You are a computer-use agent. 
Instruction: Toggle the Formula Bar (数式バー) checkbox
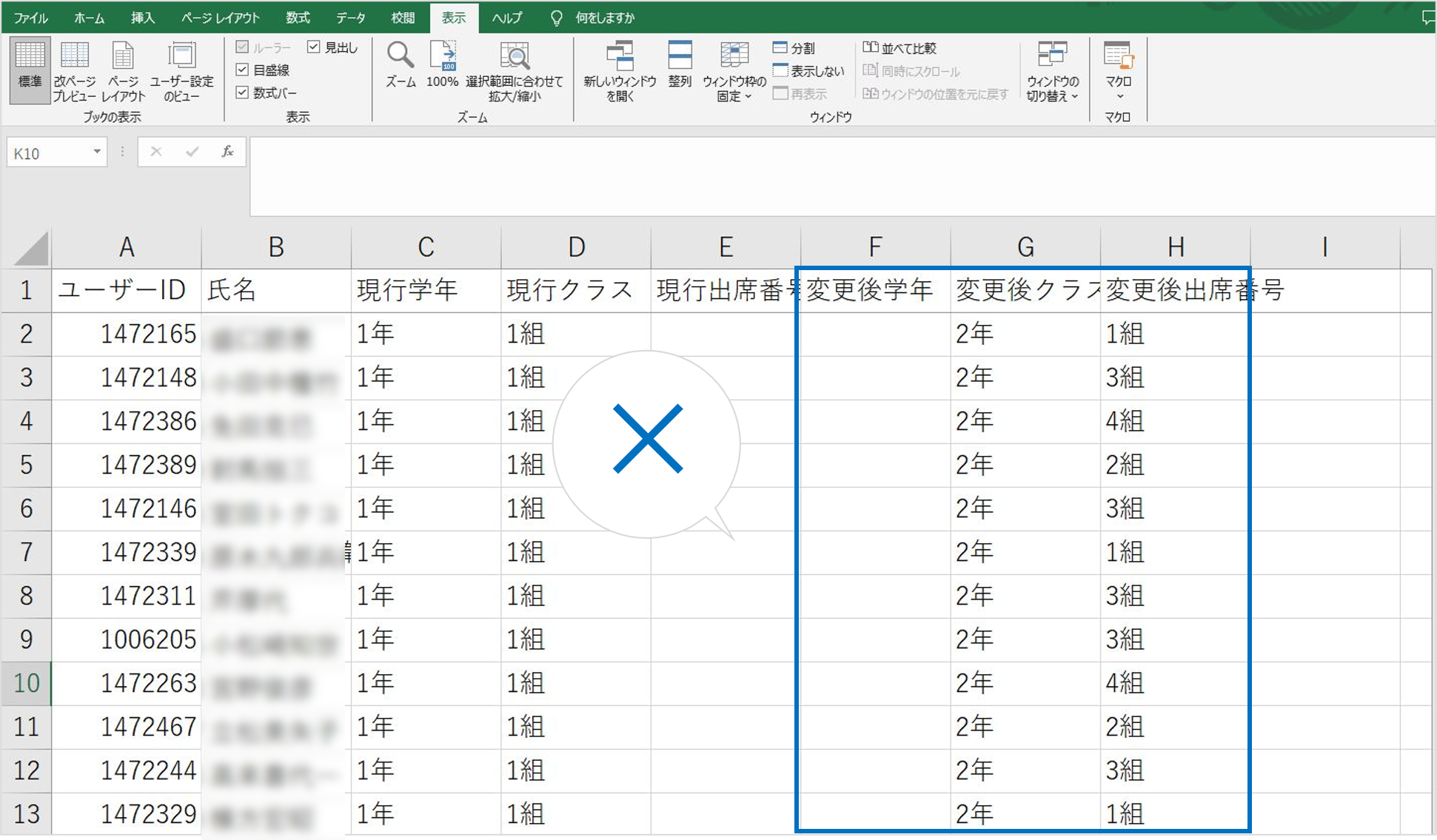242,93
